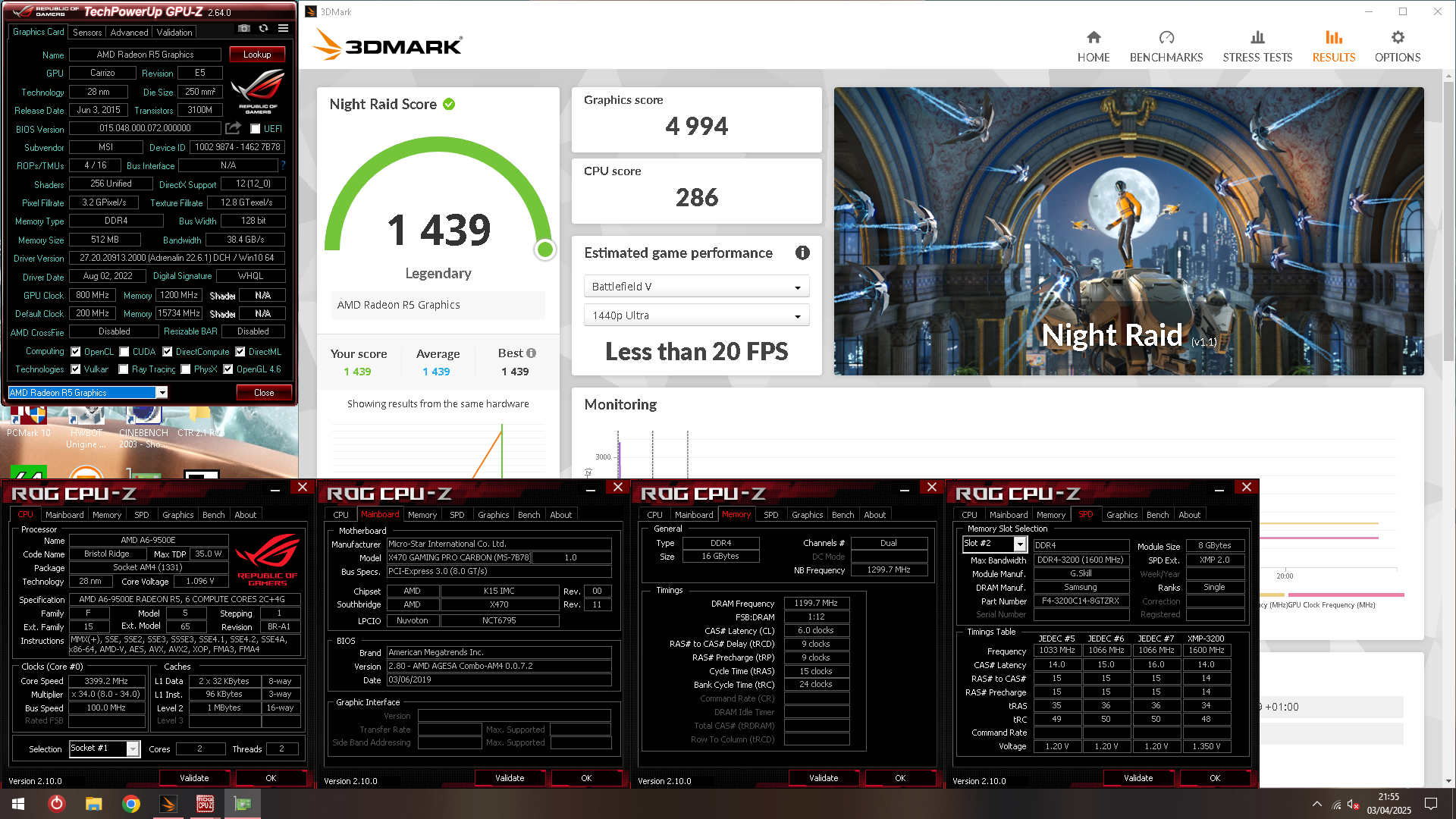1456x819 pixels.
Task: Click the GPU-Z refresh icon
Action: click(263, 28)
